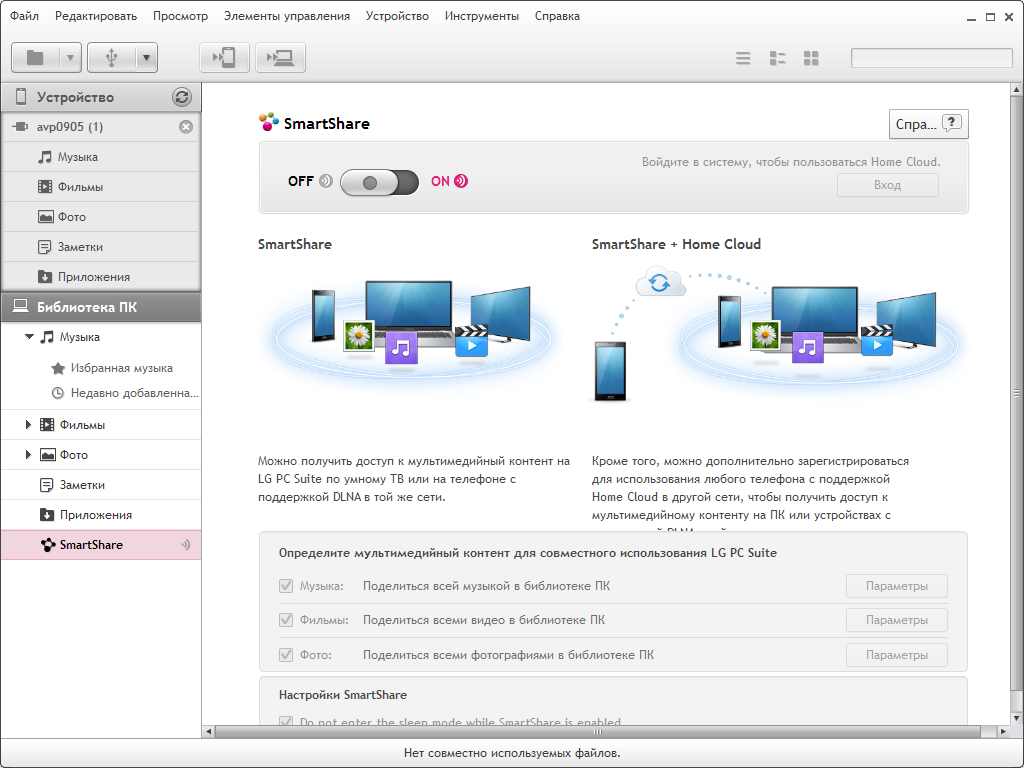
Task: Switch to plain list view
Action: [743, 58]
